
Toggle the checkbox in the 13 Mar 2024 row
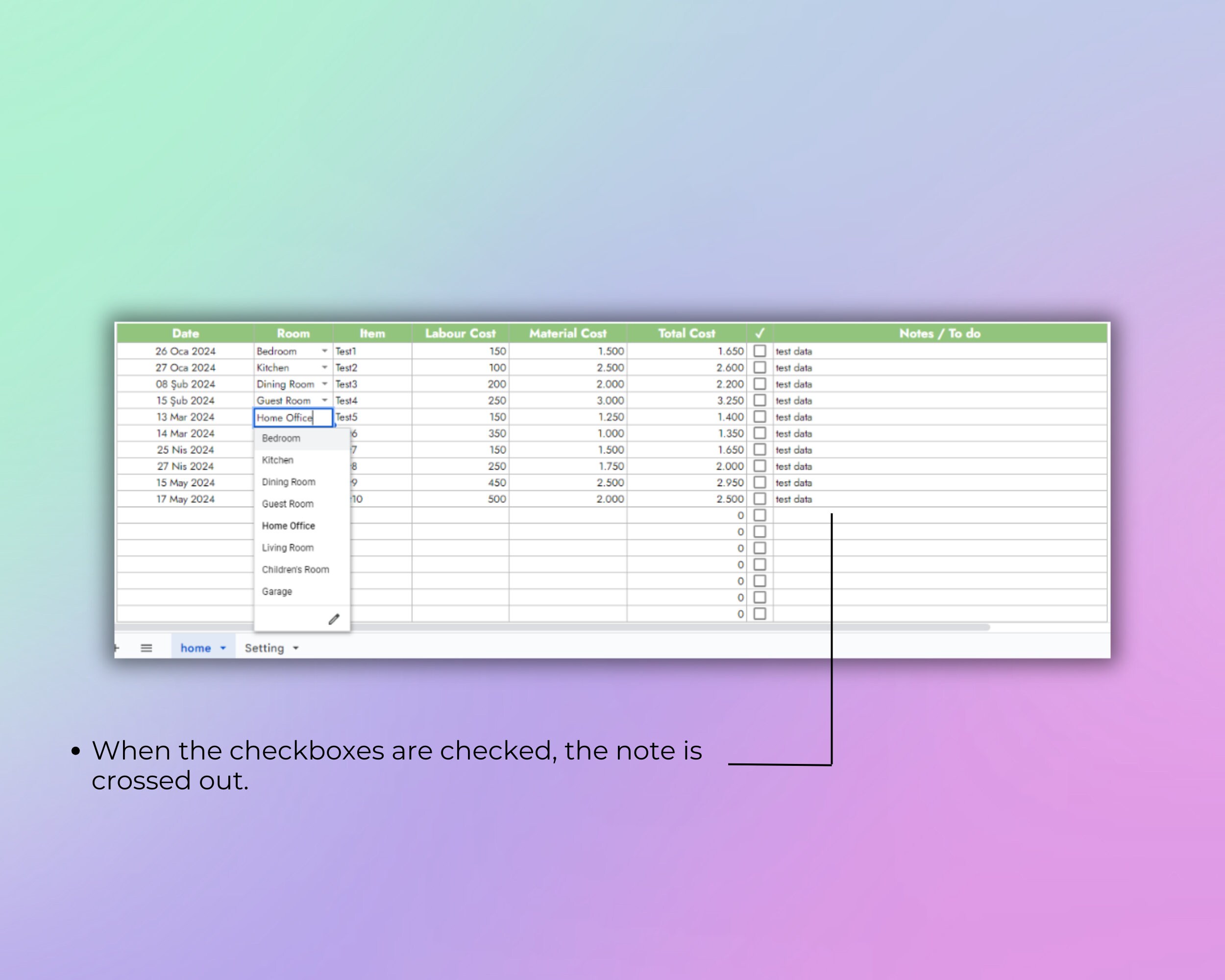point(759,417)
